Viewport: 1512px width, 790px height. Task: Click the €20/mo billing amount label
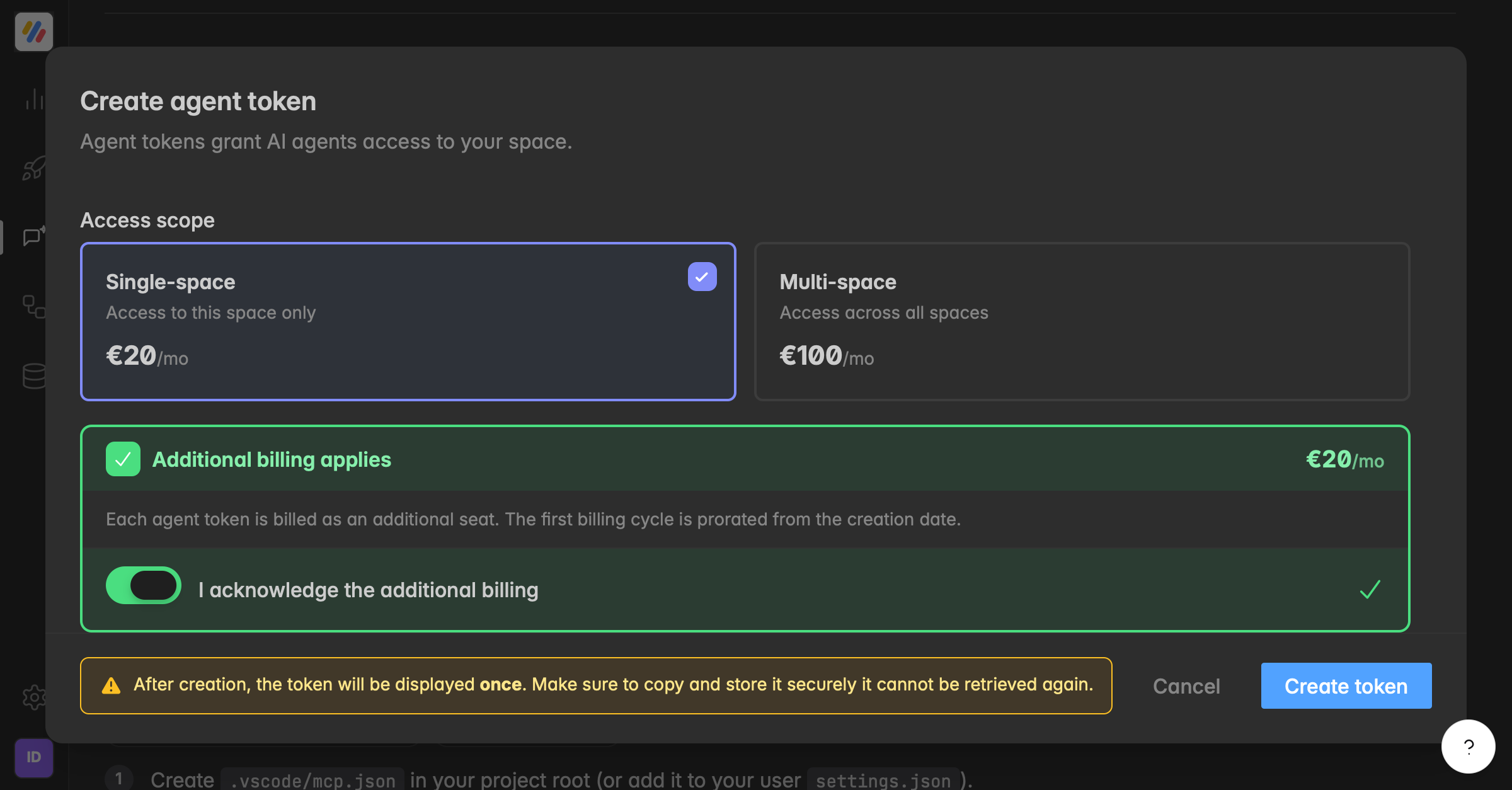pyautogui.click(x=1345, y=460)
